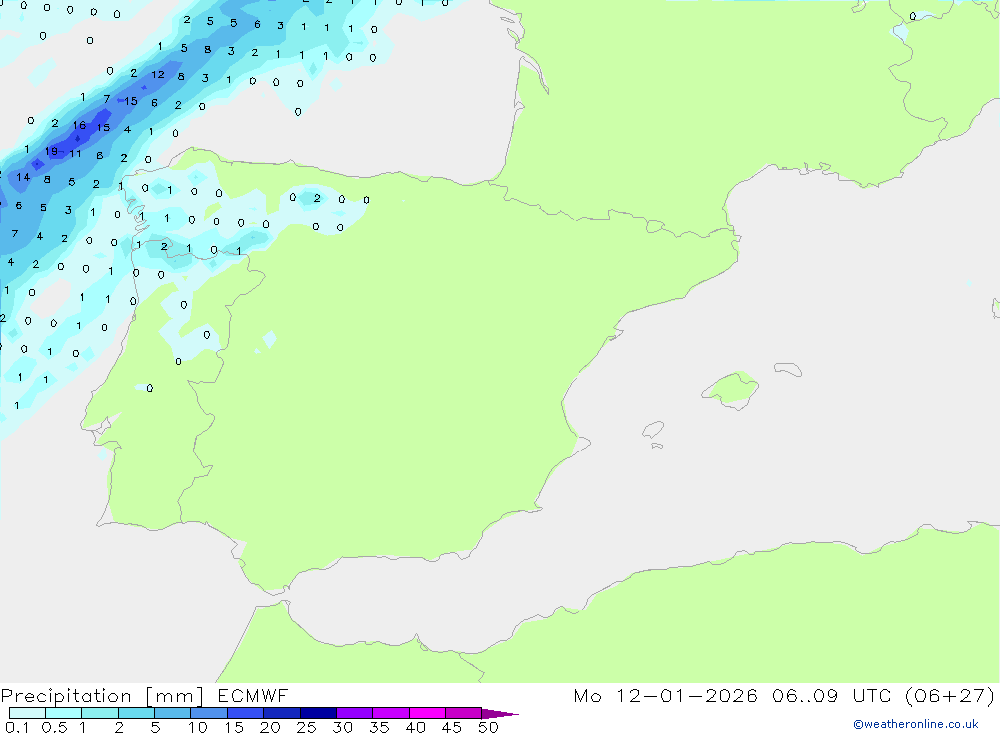Select the 30–35 mm legend swatch

[x=354, y=713]
